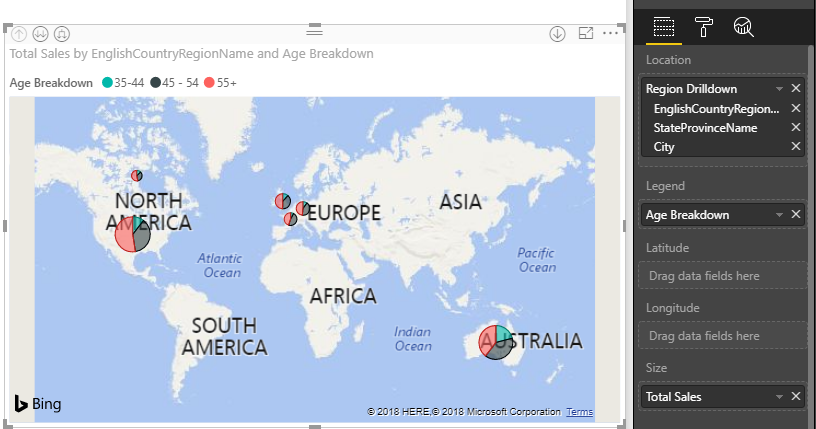
Task: Open Age Breakdown field dropdown arrow
Action: (779, 215)
